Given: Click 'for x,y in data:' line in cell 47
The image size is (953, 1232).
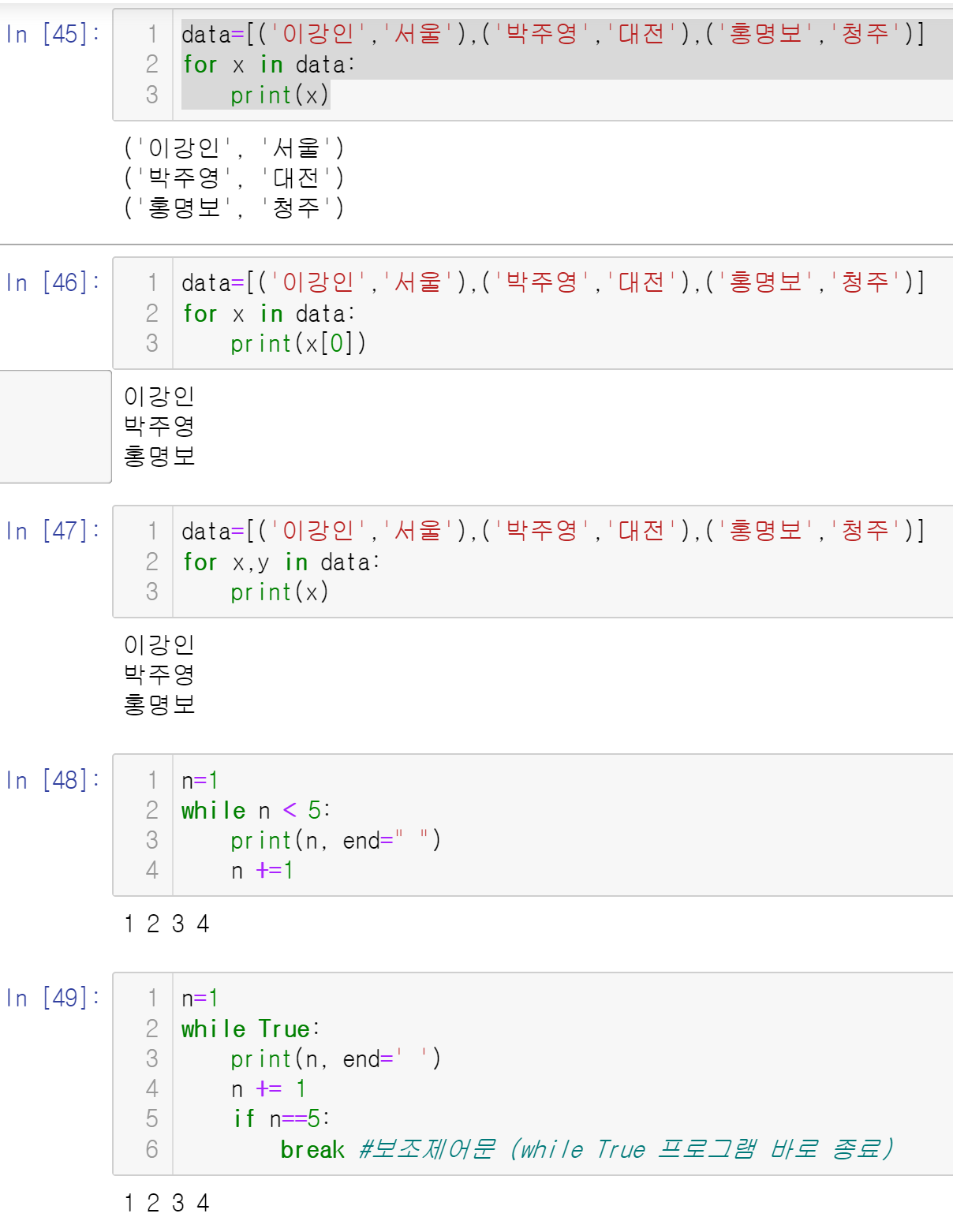Looking at the screenshot, I should (x=281, y=562).
